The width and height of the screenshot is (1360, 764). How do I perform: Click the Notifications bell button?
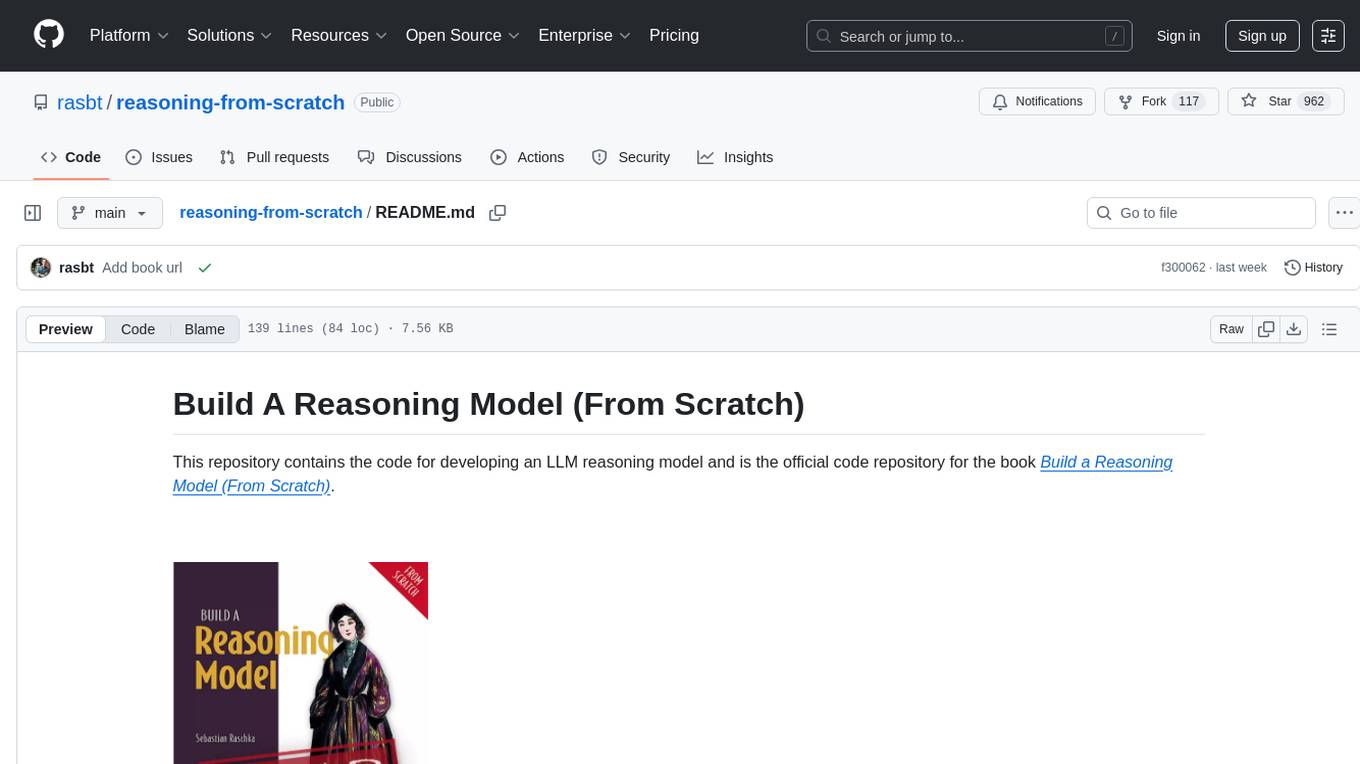[1038, 102]
